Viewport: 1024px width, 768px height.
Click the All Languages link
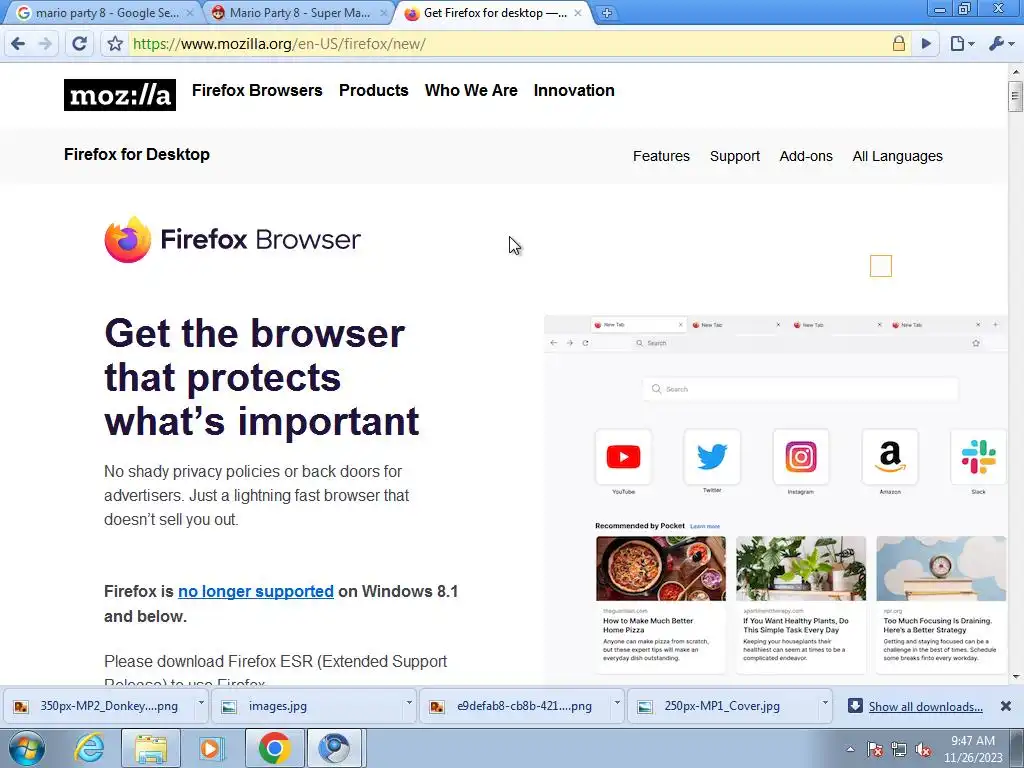[897, 156]
